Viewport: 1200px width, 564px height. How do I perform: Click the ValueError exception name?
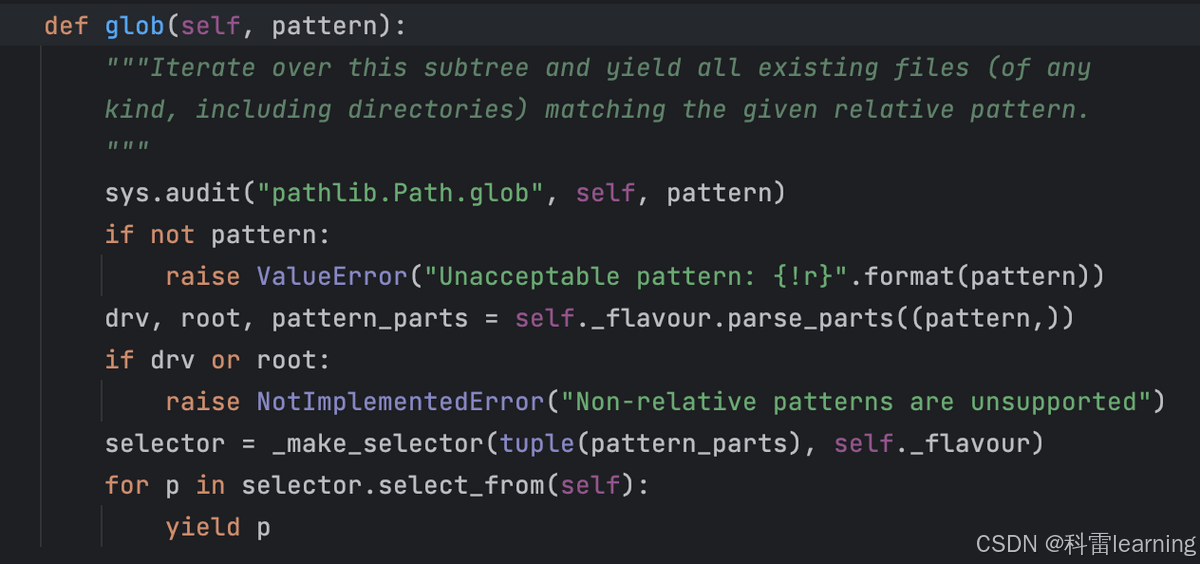click(x=333, y=276)
